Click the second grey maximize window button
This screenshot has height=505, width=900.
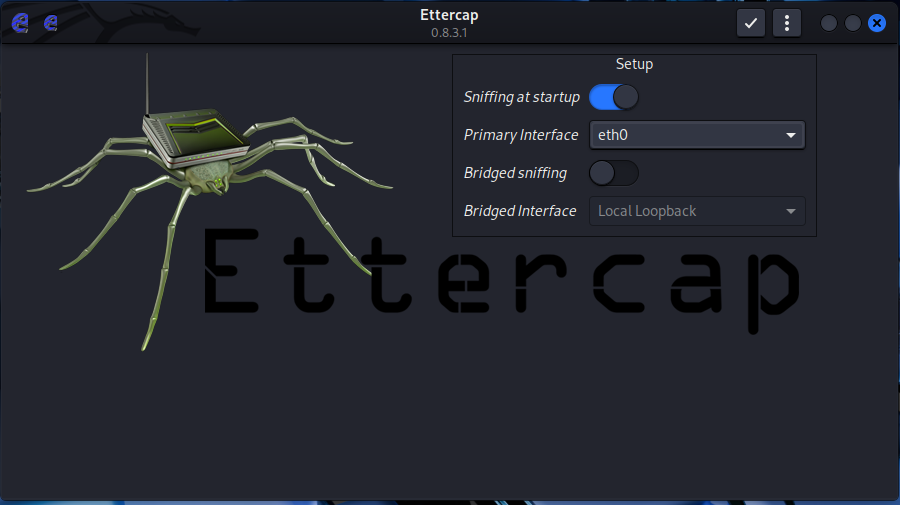click(853, 23)
